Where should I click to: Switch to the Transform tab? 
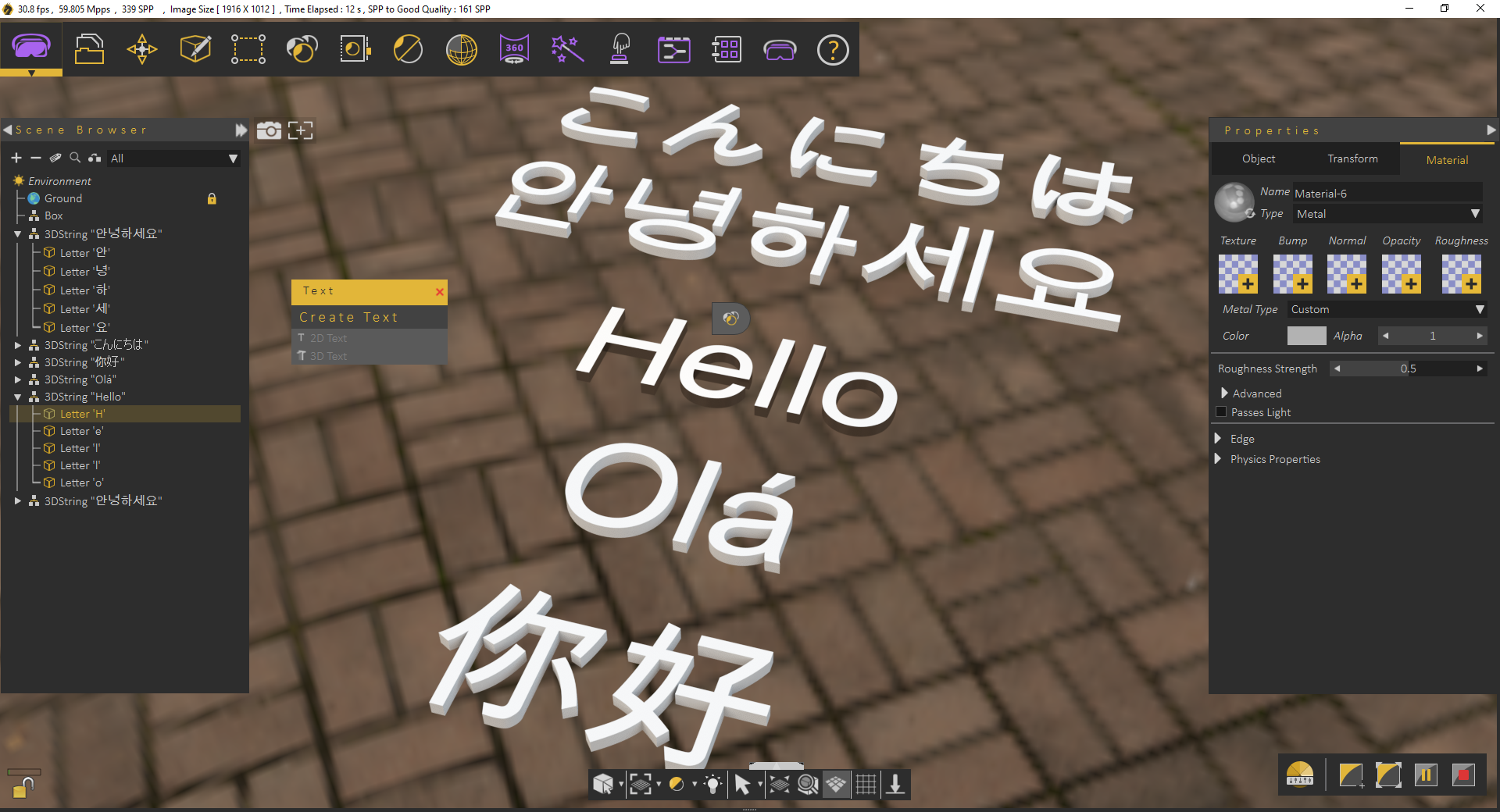pyautogui.click(x=1352, y=159)
